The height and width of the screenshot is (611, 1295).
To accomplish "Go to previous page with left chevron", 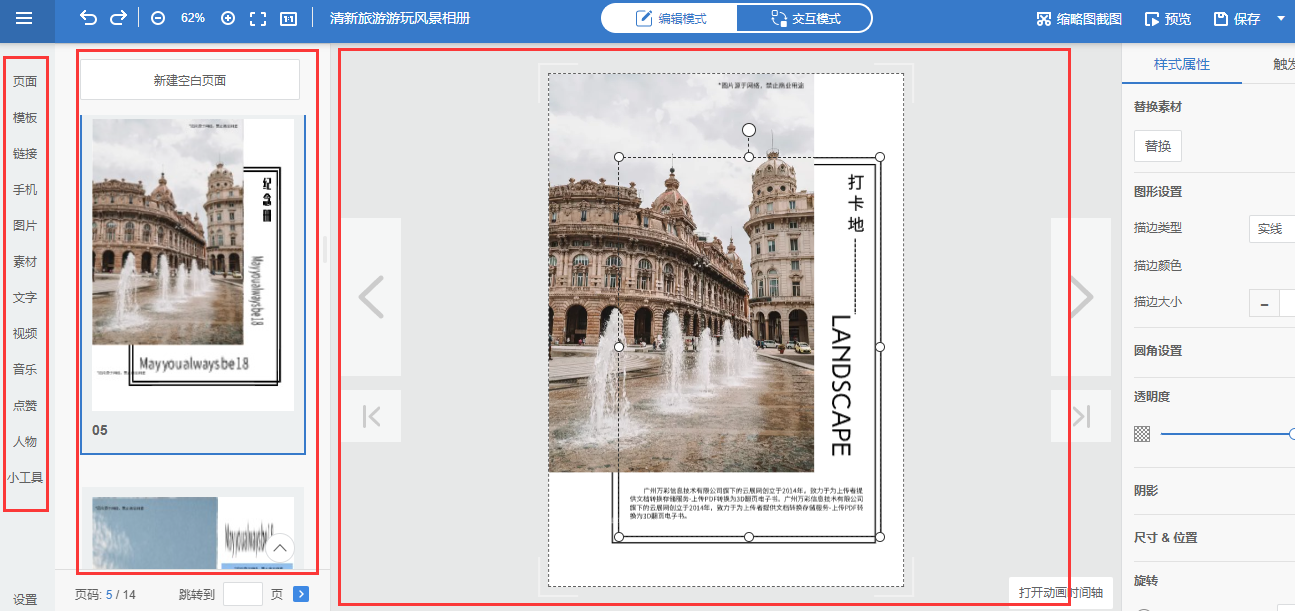I will pos(371,297).
